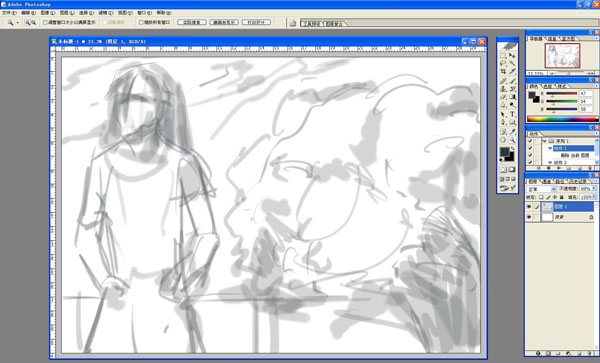The height and width of the screenshot is (363, 600).
Task: Open the 滤镜 (Filter) menu
Action: click(106, 13)
